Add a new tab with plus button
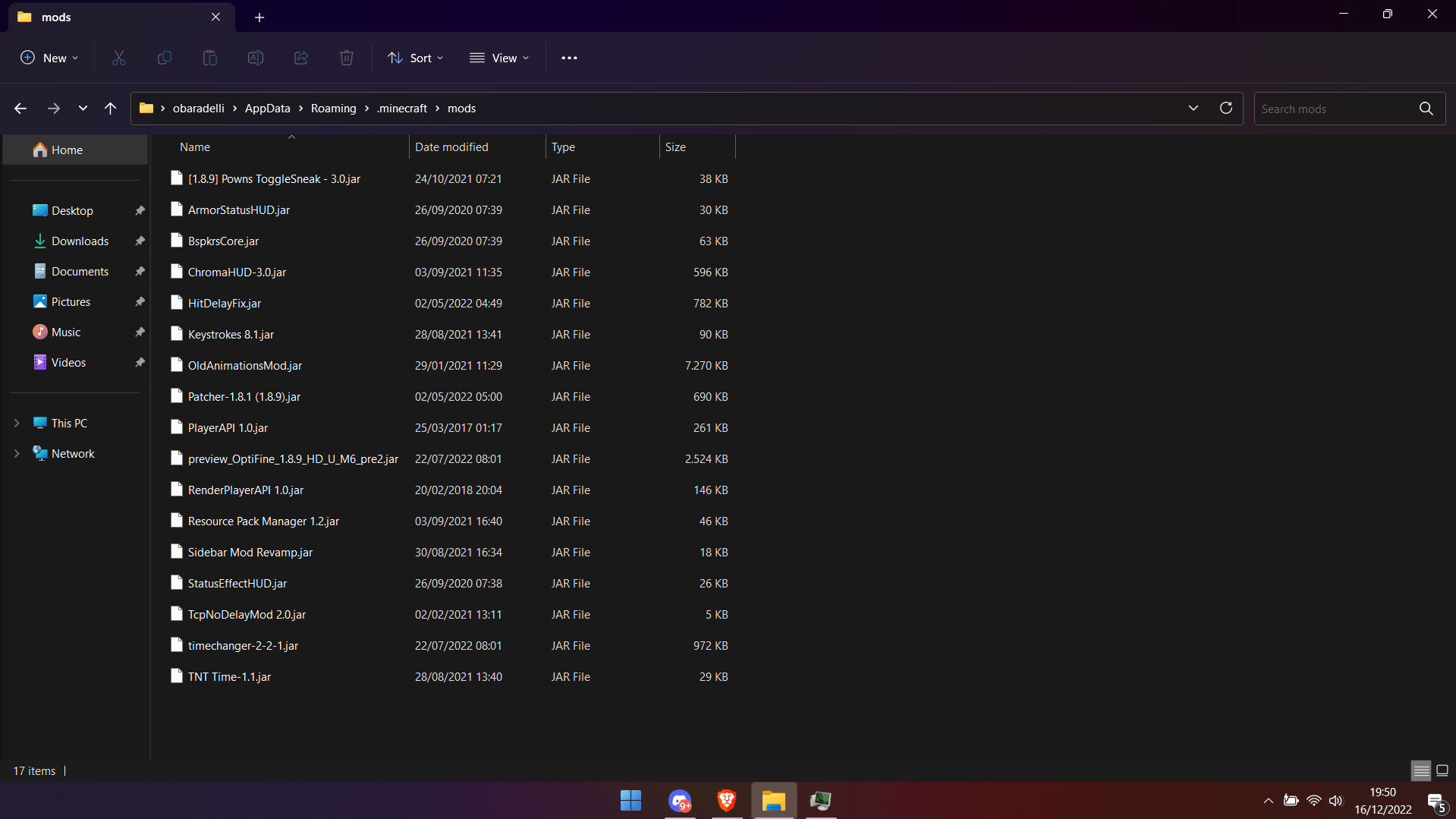Viewport: 1456px width, 819px height. click(259, 17)
